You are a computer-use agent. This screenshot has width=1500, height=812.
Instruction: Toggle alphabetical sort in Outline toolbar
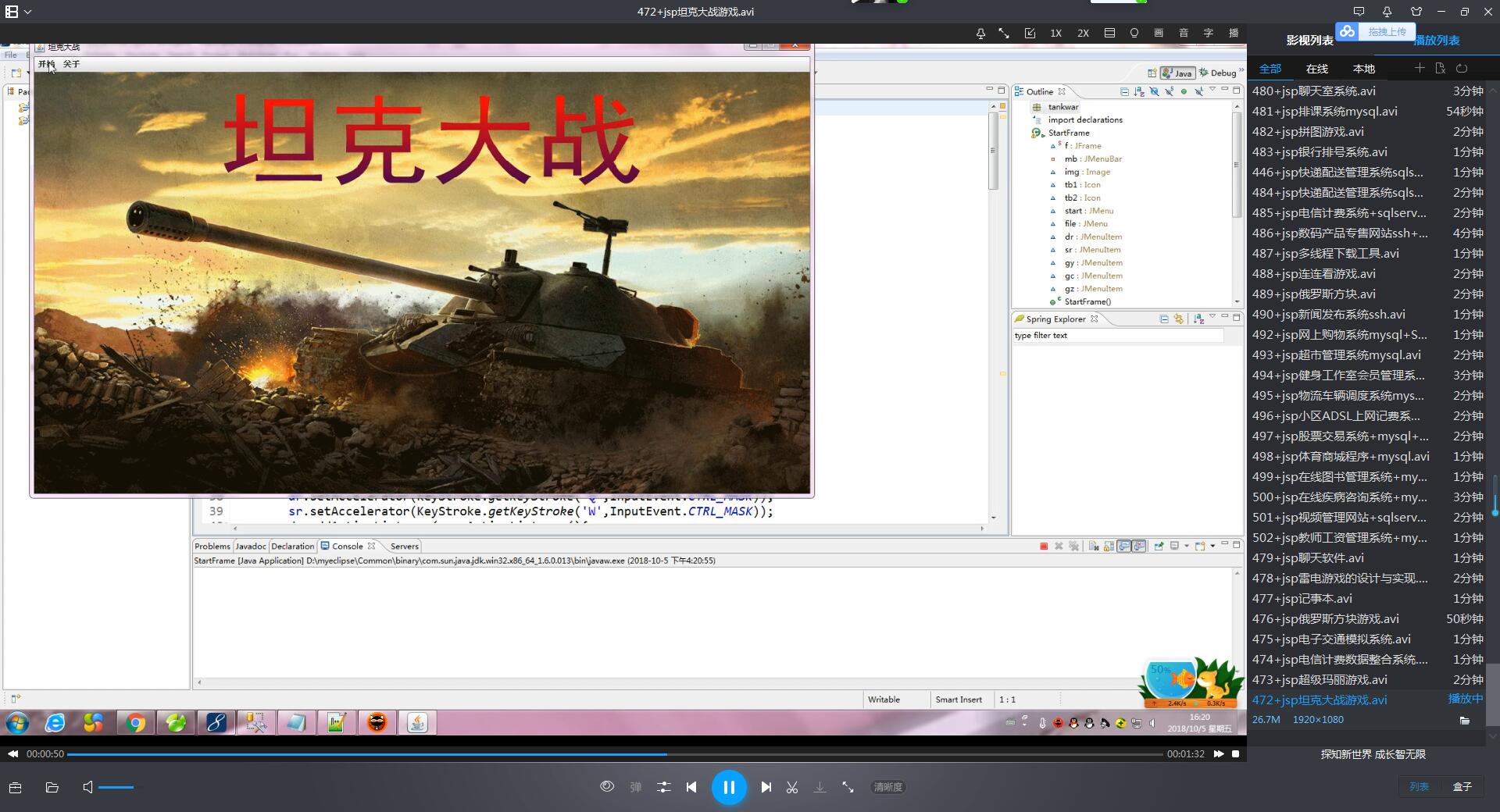pyautogui.click(x=1139, y=91)
